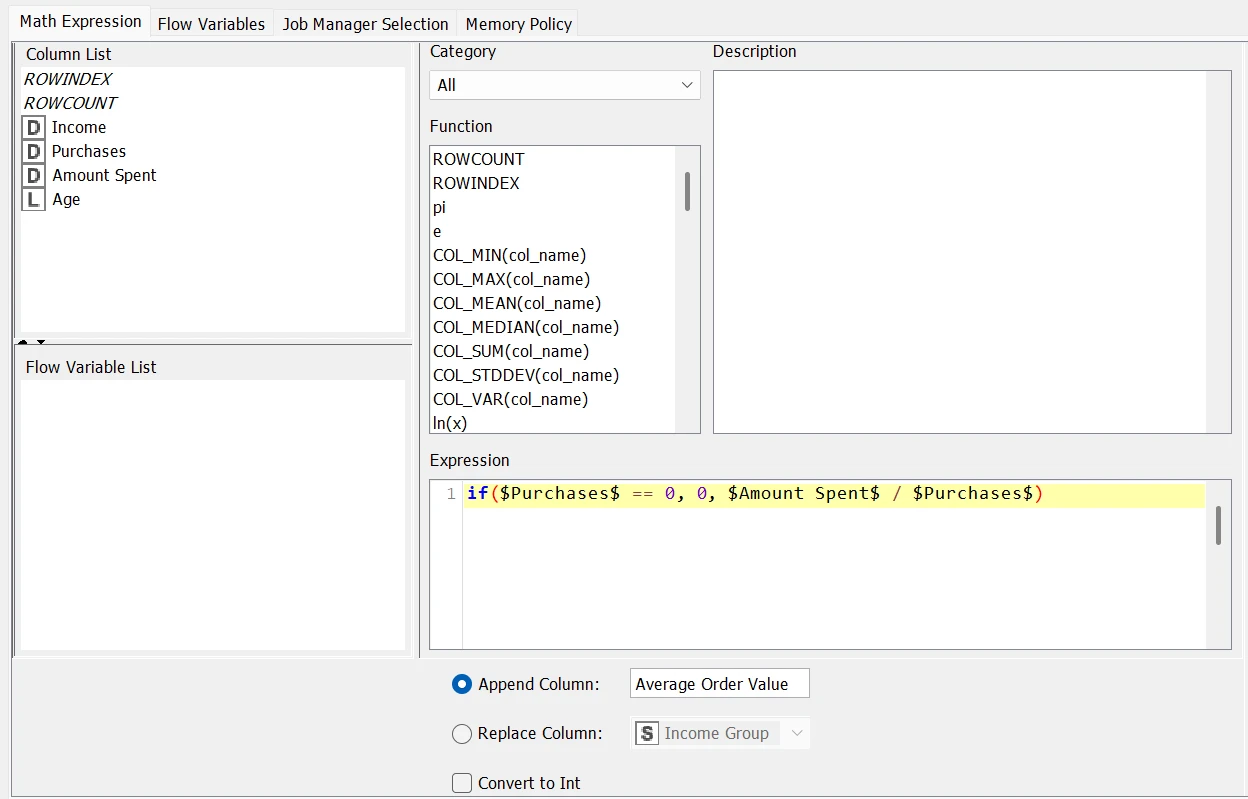
Task: Choose COL_SUM(col_name) function
Action: (x=511, y=351)
